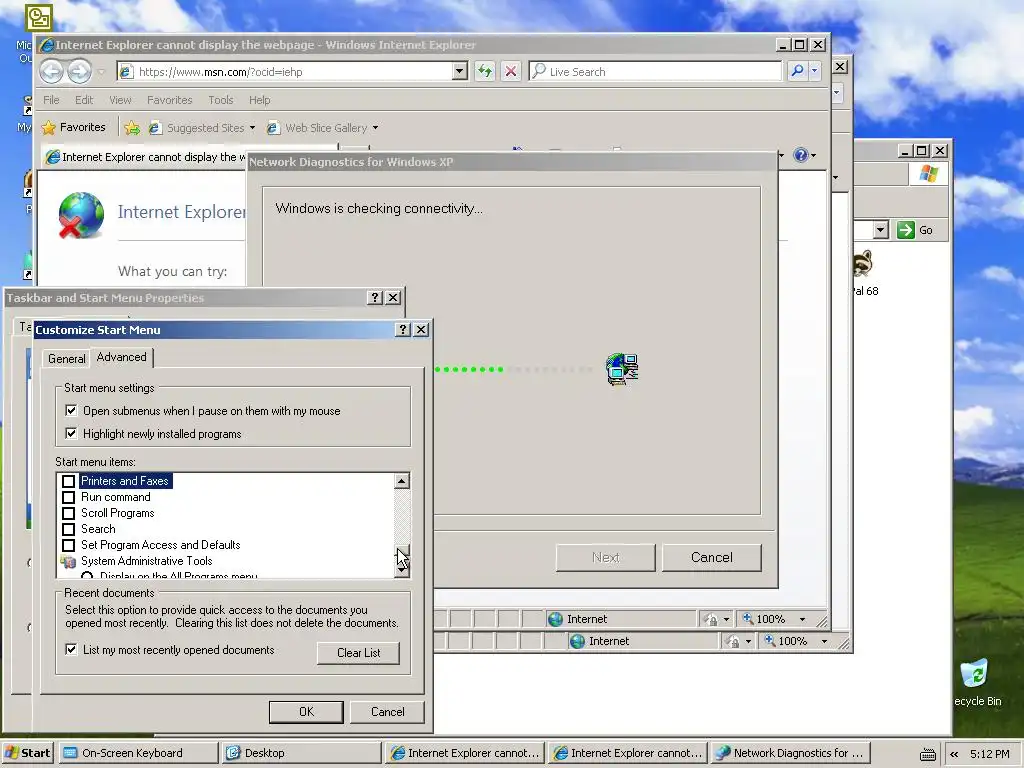The image size is (1024, 768).
Task: Click the red Stop loading icon
Action: tap(511, 71)
